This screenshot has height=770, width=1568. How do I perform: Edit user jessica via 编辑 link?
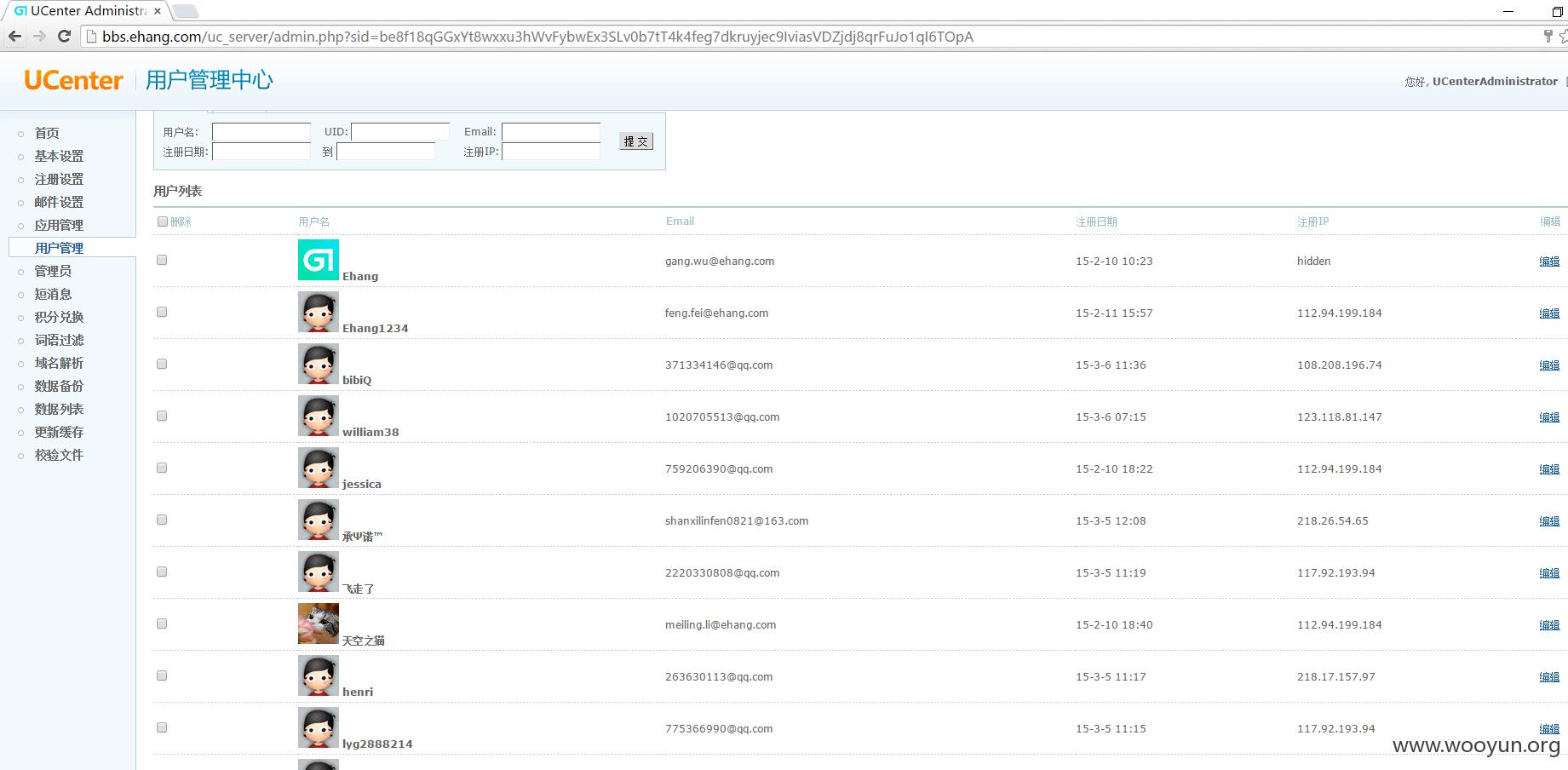(1549, 469)
